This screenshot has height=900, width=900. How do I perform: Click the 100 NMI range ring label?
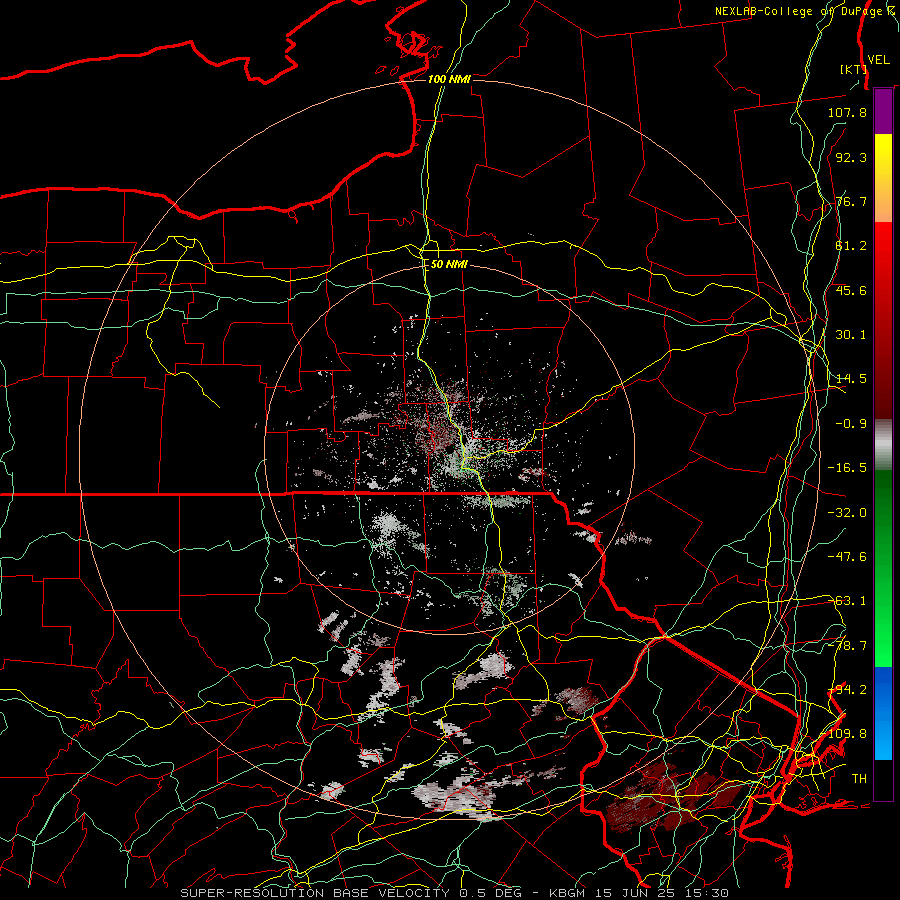click(449, 79)
